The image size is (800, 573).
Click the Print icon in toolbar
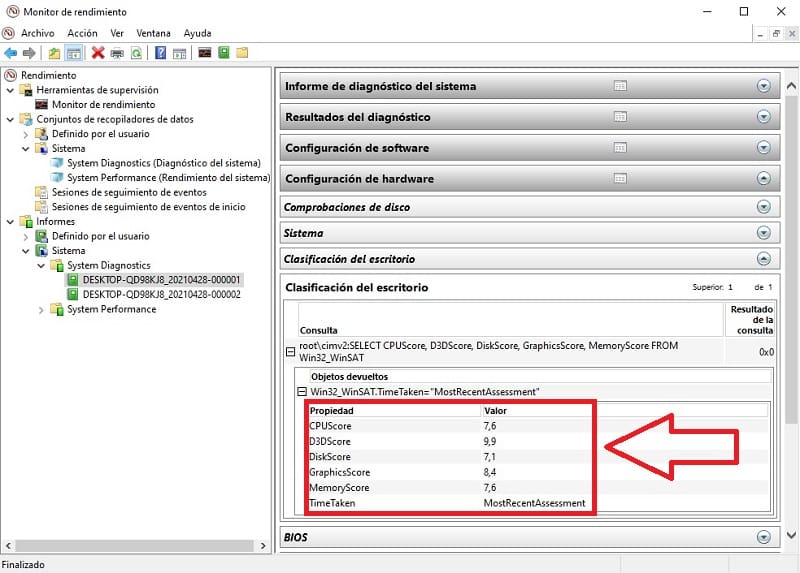pos(117,53)
